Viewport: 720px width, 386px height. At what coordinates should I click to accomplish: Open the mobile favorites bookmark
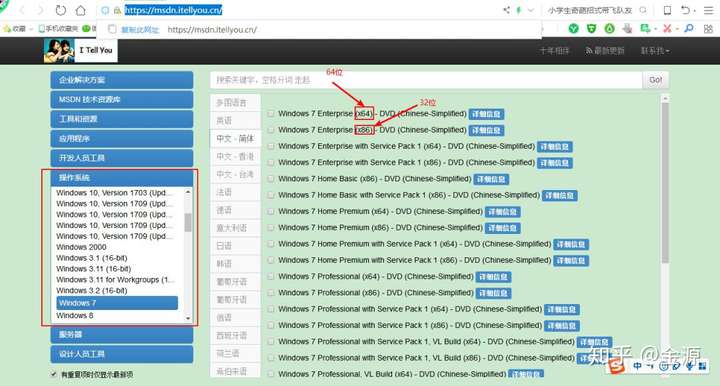(x=58, y=28)
